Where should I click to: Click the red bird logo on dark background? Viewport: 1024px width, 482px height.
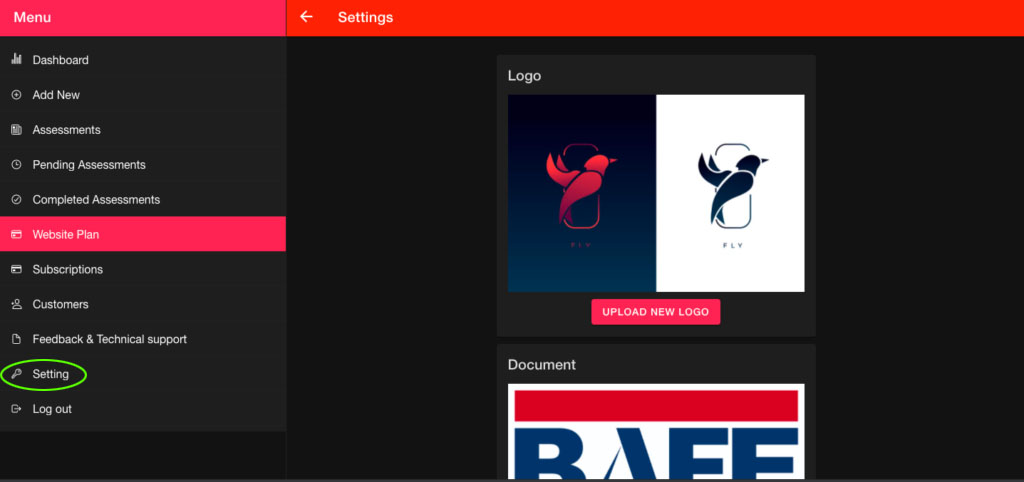582,193
